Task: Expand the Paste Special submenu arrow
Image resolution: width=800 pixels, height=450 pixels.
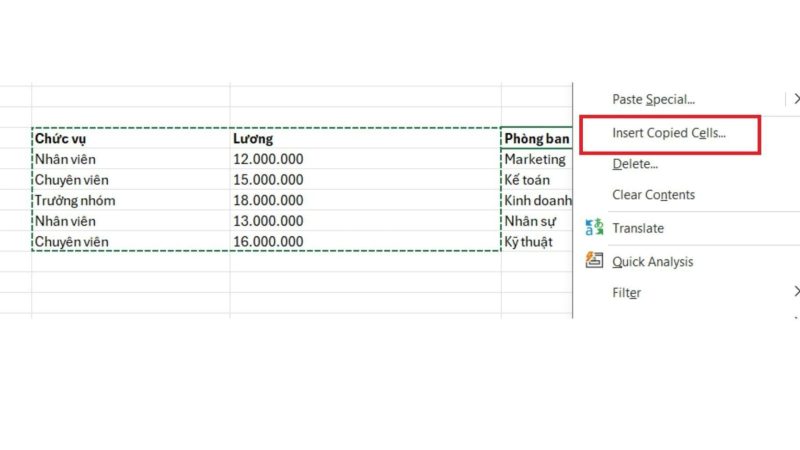Action: click(x=796, y=98)
